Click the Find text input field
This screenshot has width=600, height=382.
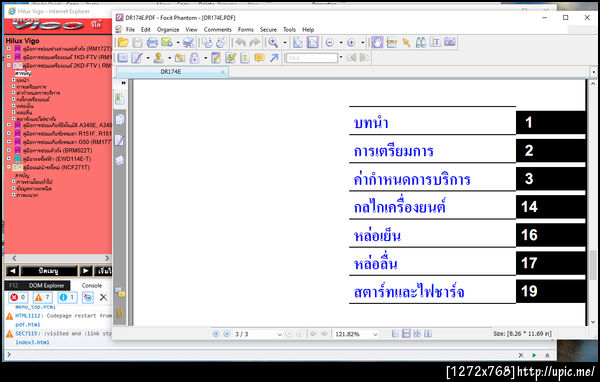pyautogui.click(x=311, y=58)
